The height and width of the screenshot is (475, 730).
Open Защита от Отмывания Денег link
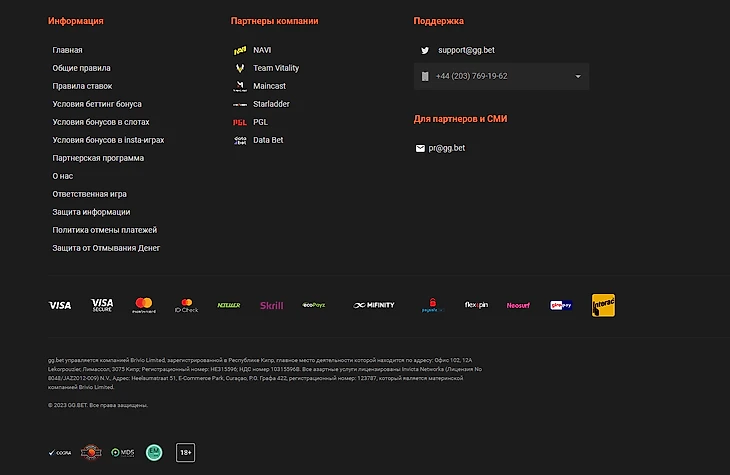pos(106,248)
